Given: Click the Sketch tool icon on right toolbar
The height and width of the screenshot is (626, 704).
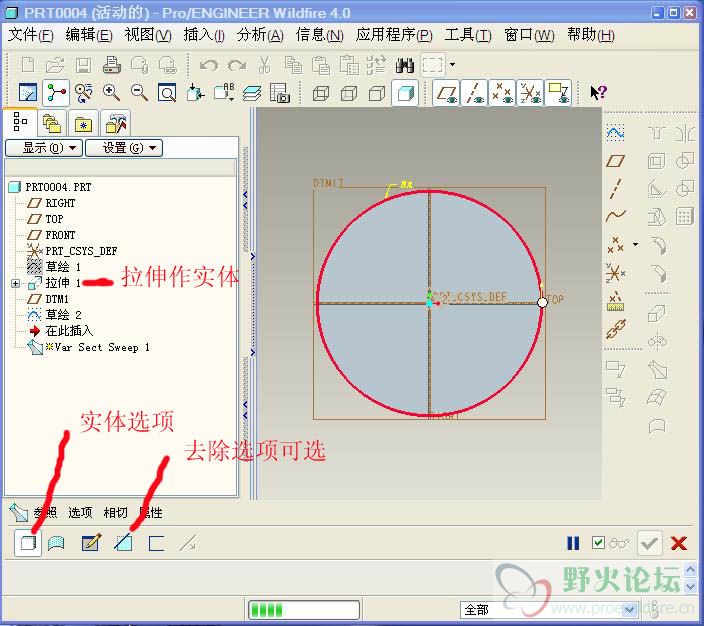Looking at the screenshot, I should point(615,133).
